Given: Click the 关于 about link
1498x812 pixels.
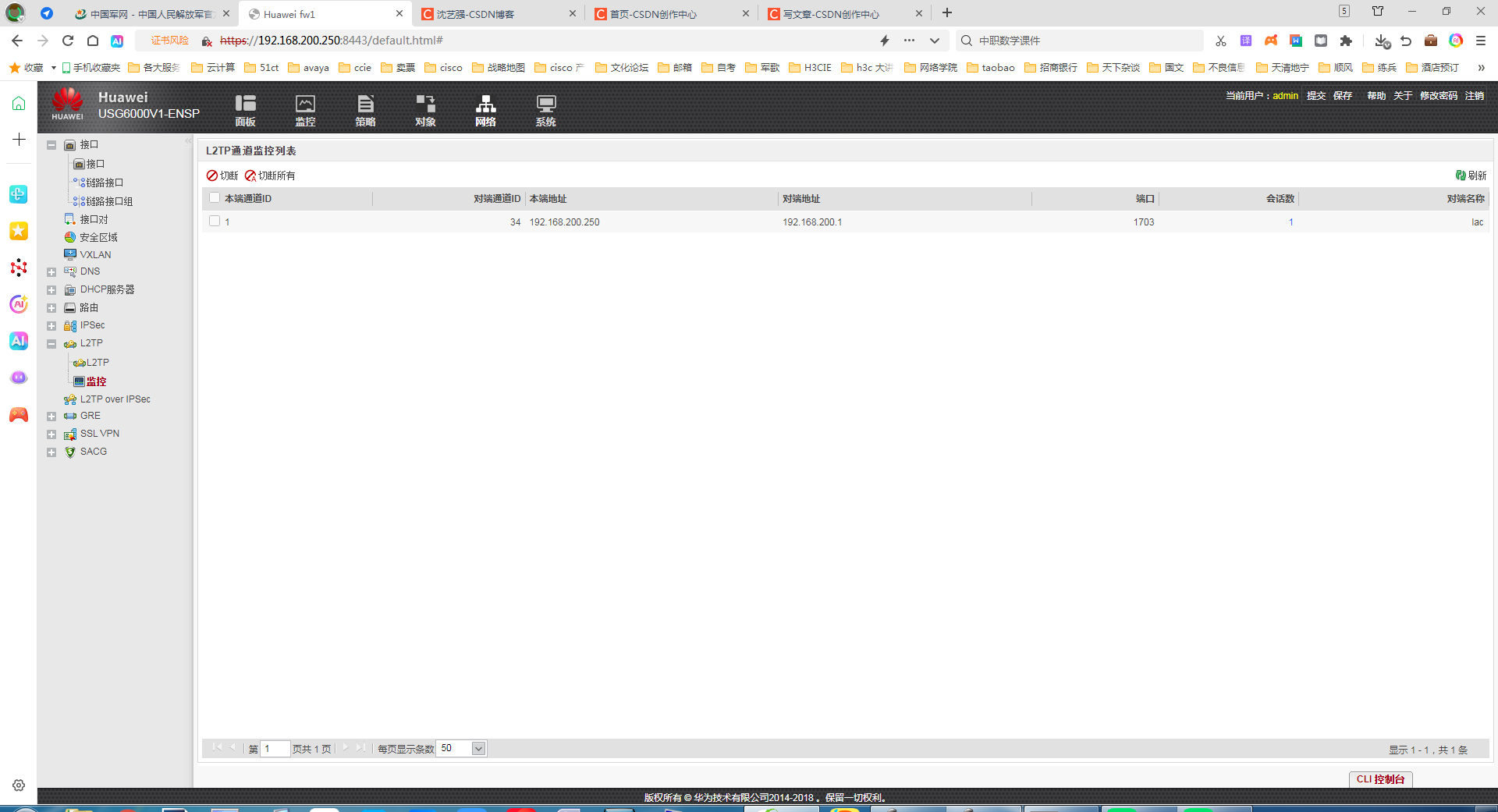Looking at the screenshot, I should click(1403, 96).
